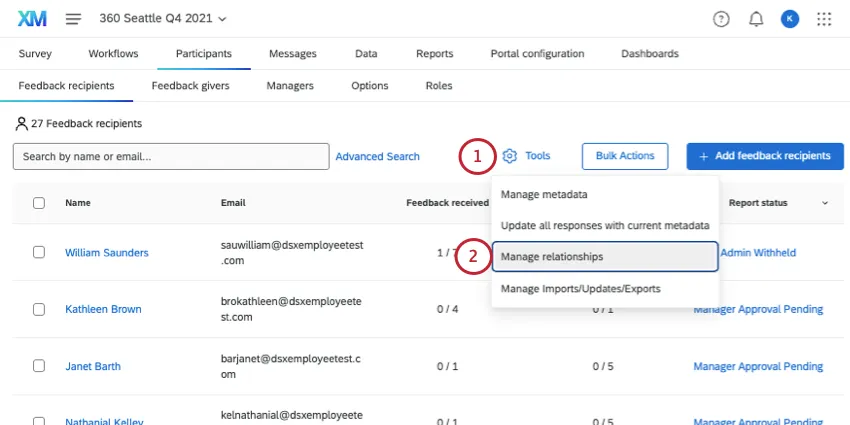The height and width of the screenshot is (425, 850).
Task: Click the Add feedback recipients button
Action: click(765, 156)
